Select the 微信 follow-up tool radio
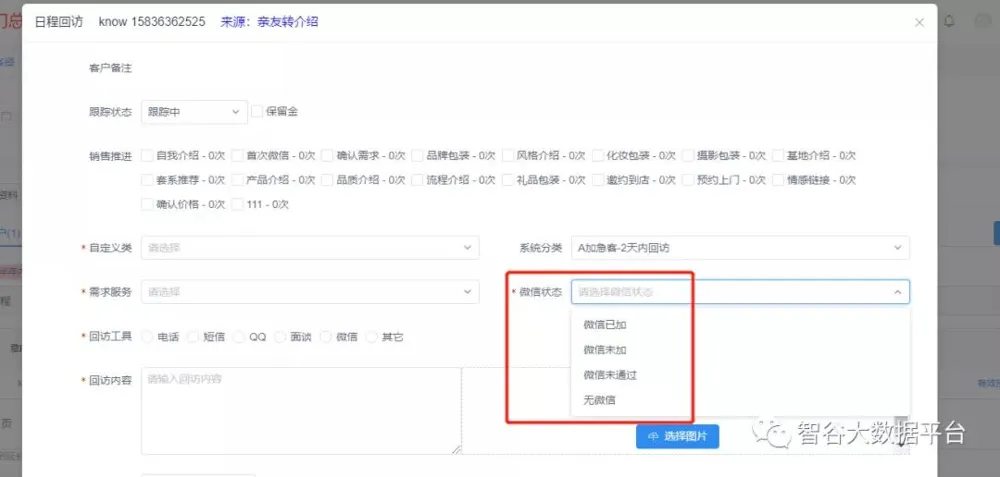The image size is (1000, 477). 326,337
